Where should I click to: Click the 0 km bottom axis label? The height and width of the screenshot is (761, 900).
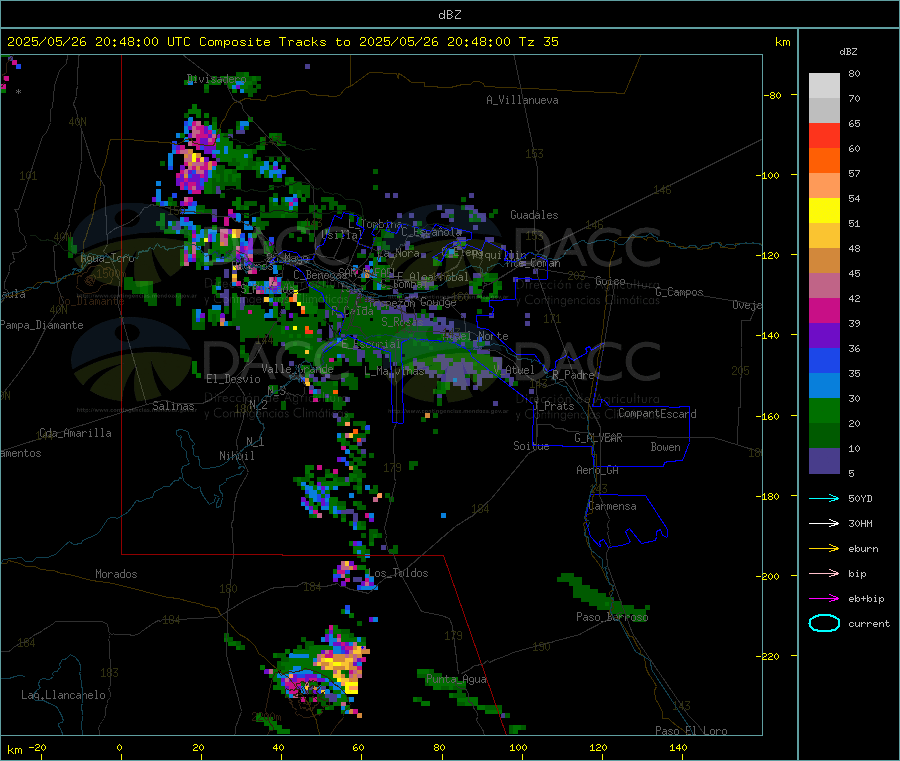119,747
